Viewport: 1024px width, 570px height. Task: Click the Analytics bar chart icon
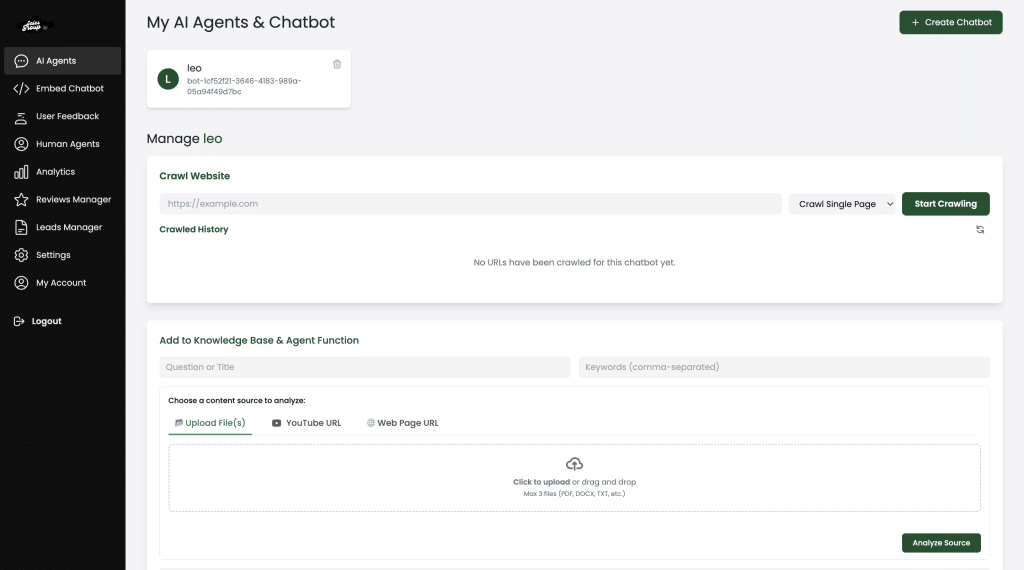tap(21, 172)
